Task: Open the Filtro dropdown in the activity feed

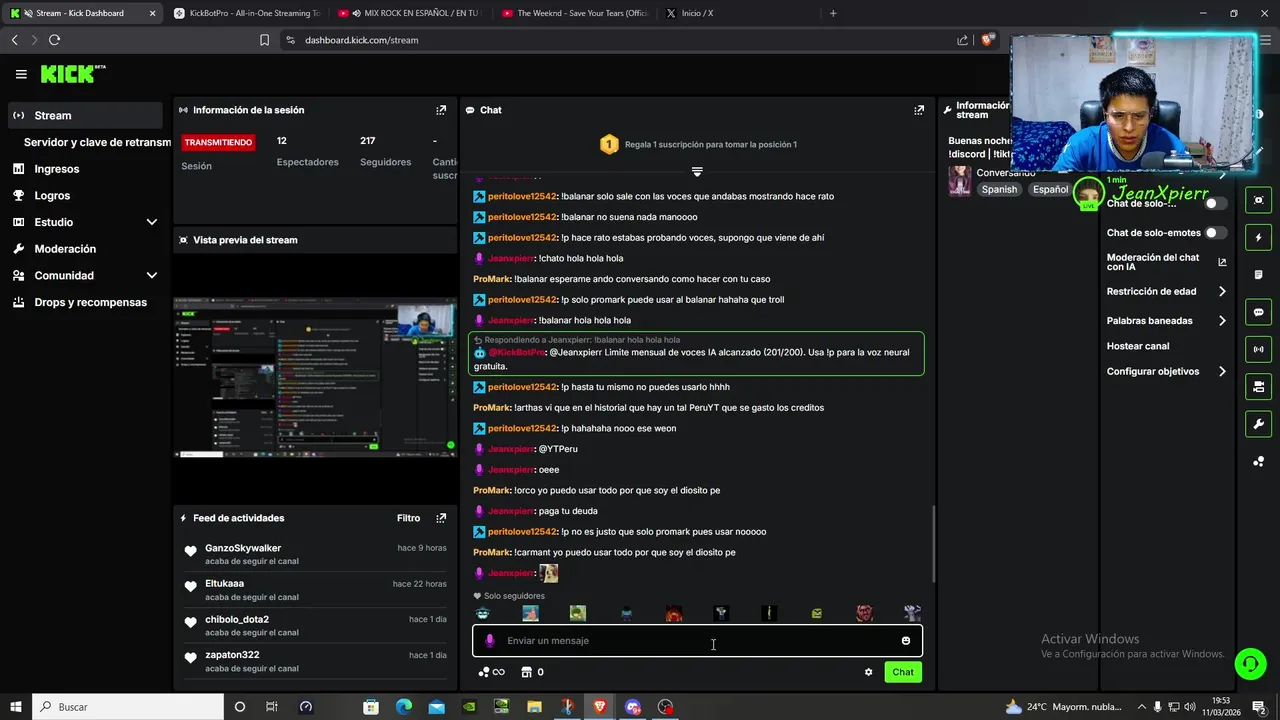Action: click(x=408, y=518)
